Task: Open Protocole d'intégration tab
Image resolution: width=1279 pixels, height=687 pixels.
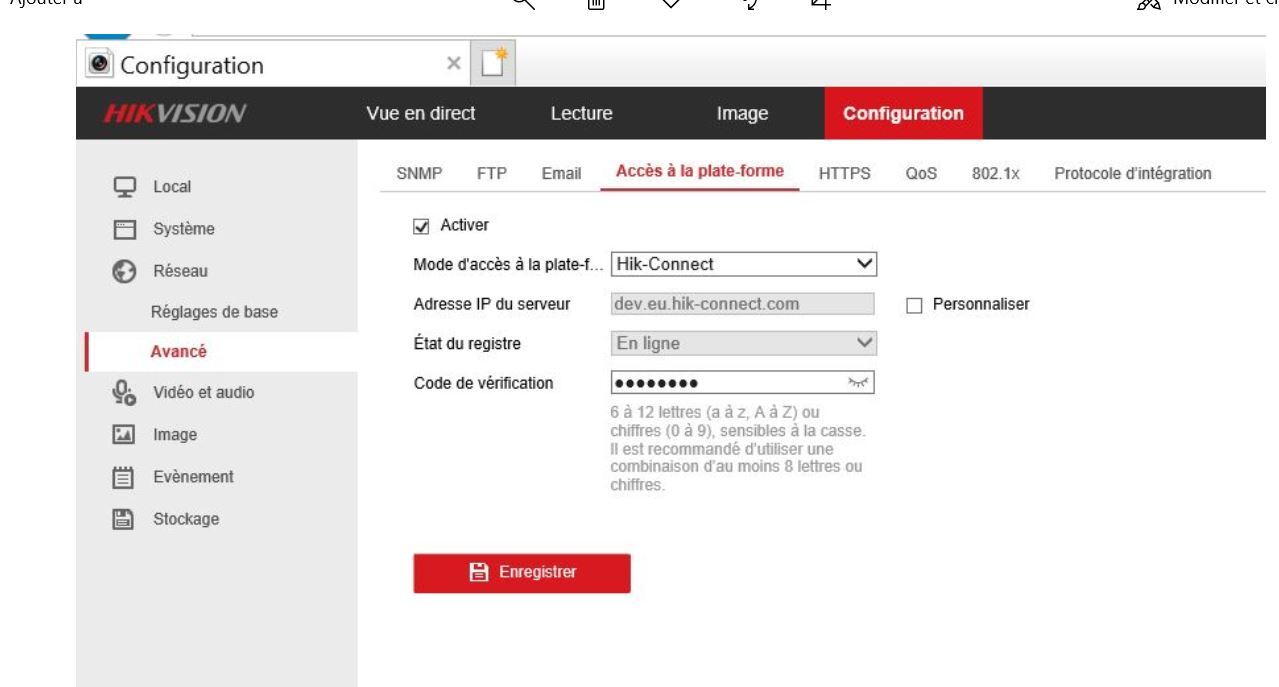Action: pyautogui.click(x=1133, y=174)
